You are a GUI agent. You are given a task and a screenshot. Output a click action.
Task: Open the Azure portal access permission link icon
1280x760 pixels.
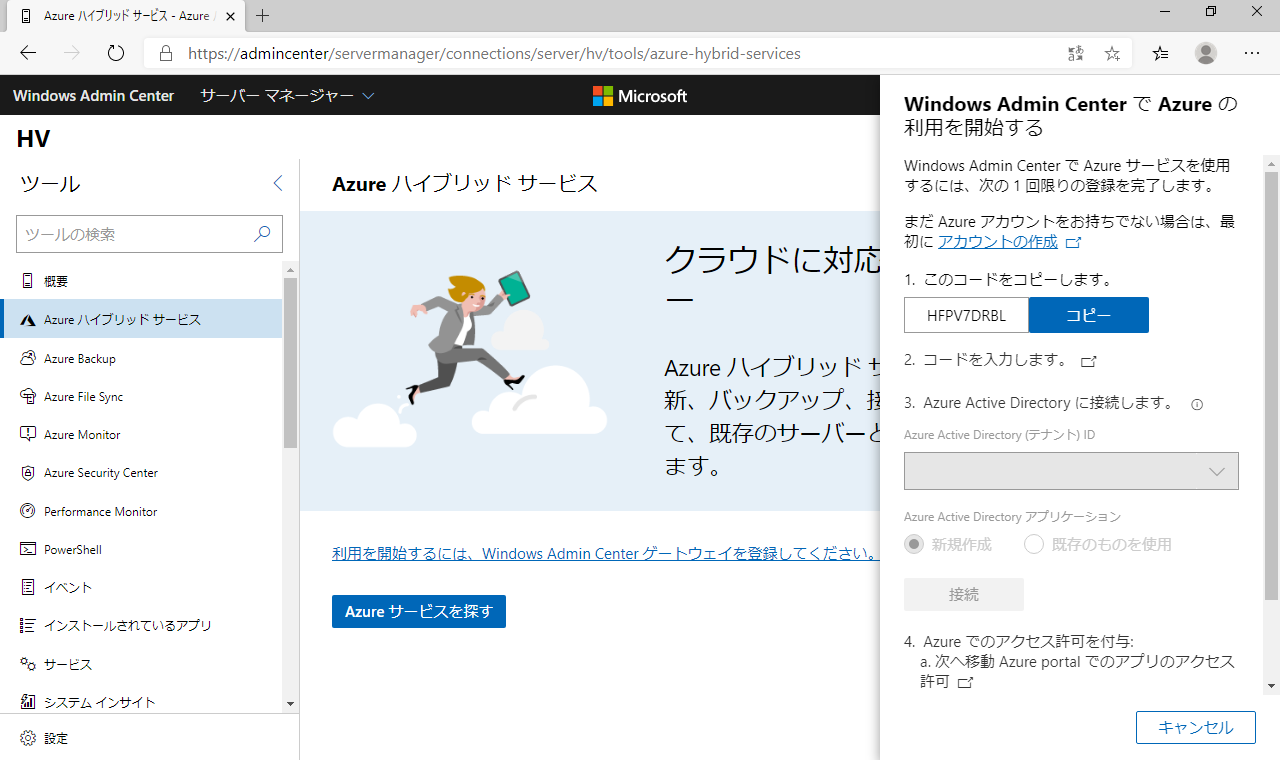coord(965,683)
